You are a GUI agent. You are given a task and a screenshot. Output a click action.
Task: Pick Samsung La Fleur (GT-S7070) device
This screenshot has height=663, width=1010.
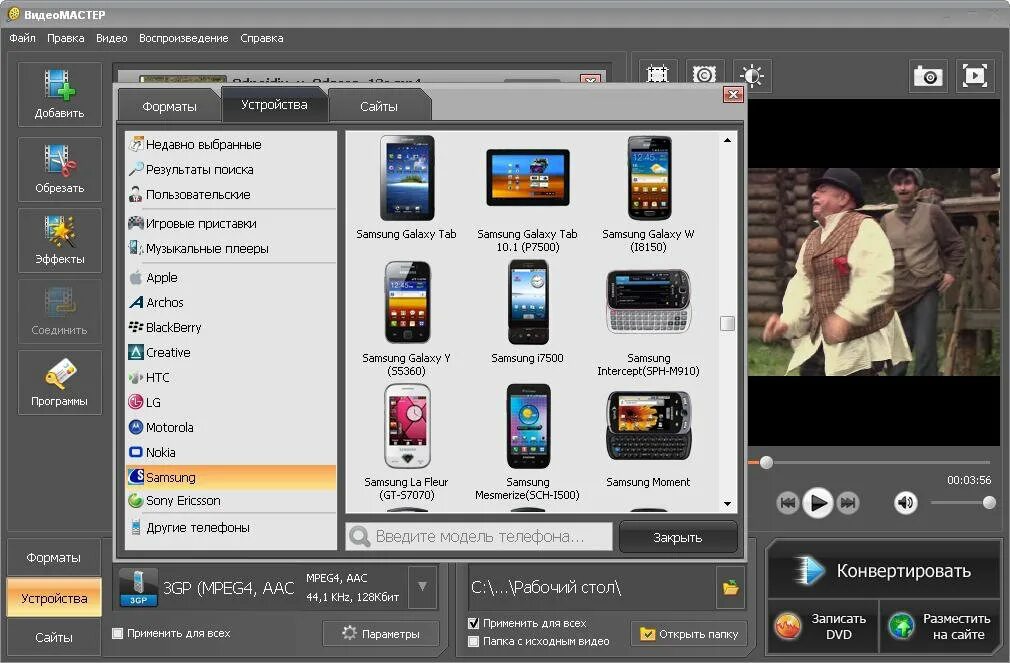coord(406,443)
